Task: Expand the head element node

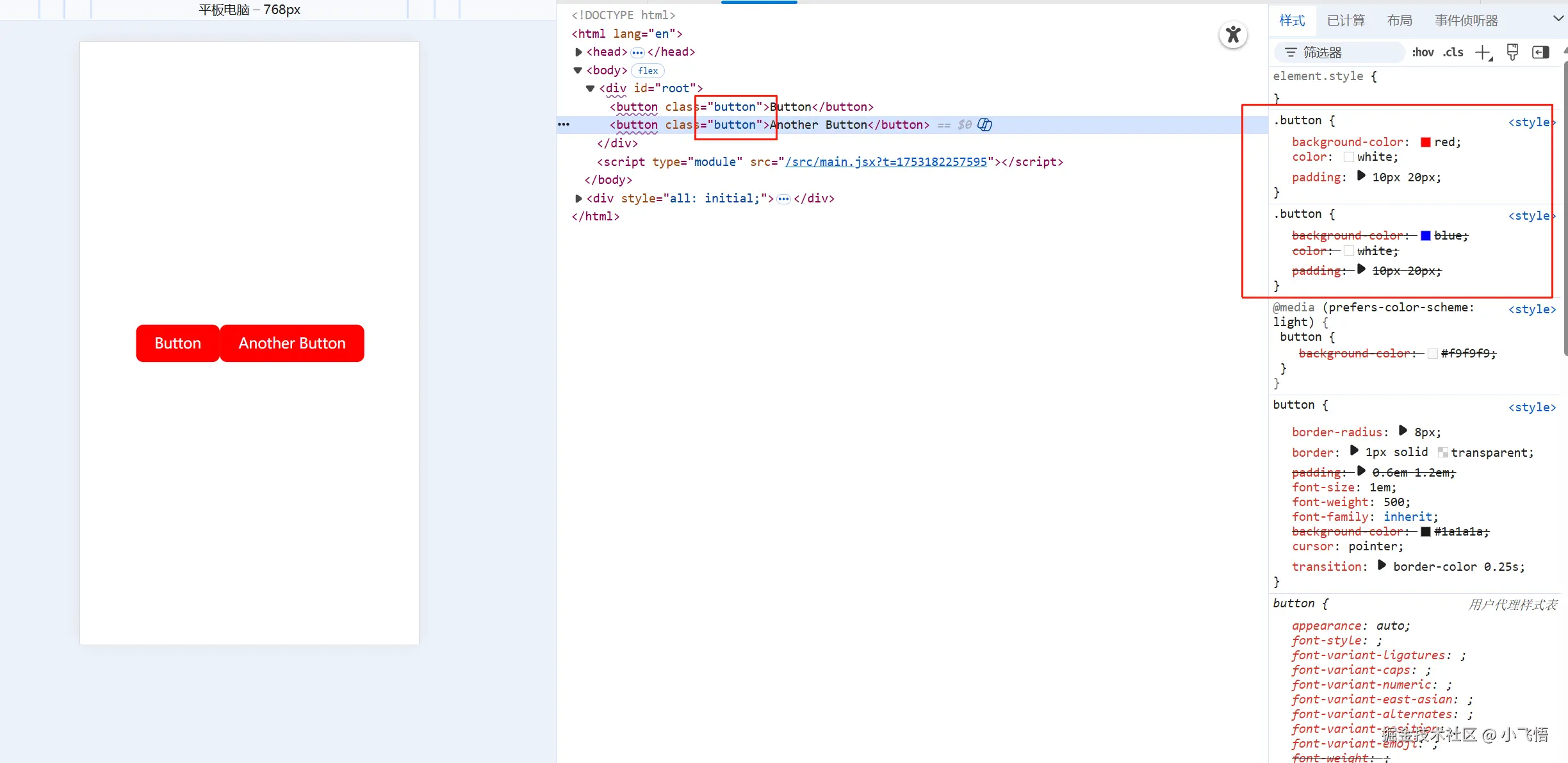Action: coord(578,52)
